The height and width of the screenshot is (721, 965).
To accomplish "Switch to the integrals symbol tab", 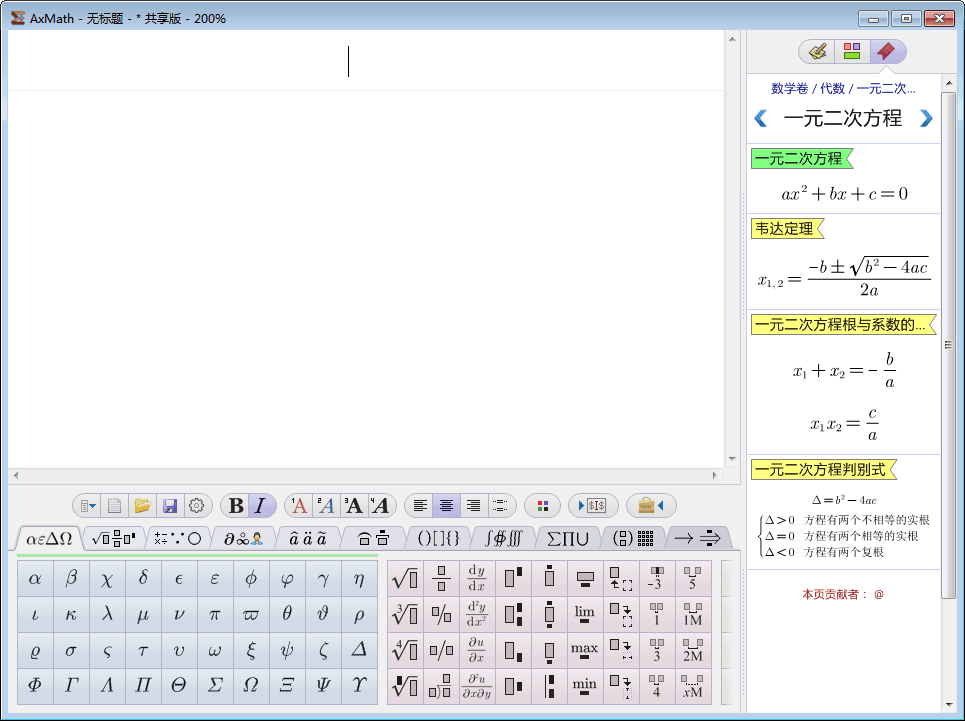I will 503,538.
